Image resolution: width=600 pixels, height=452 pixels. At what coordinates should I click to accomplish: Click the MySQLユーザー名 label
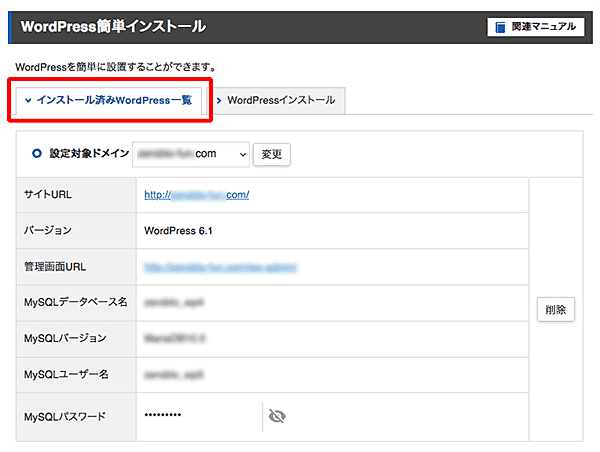66,374
